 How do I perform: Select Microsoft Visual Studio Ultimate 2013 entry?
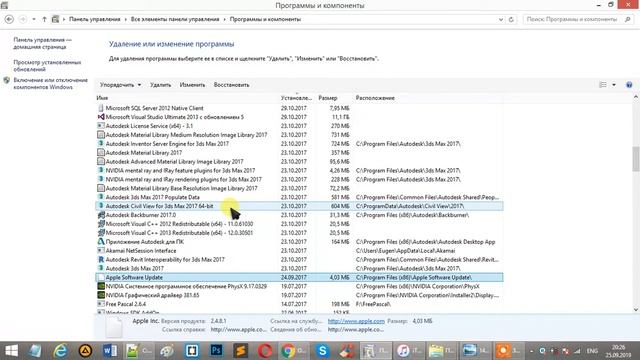click(299, 117)
